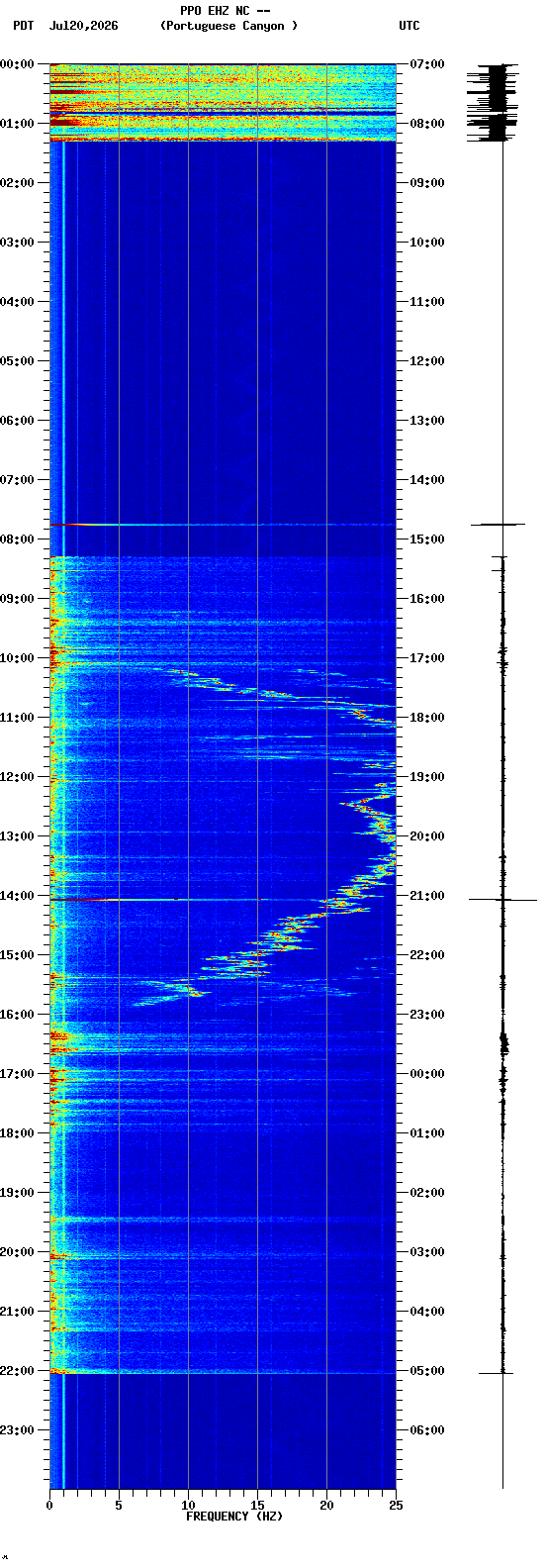546x1568 pixels.
Task: Click the 'UTC' timezone label
Action: 409,26
